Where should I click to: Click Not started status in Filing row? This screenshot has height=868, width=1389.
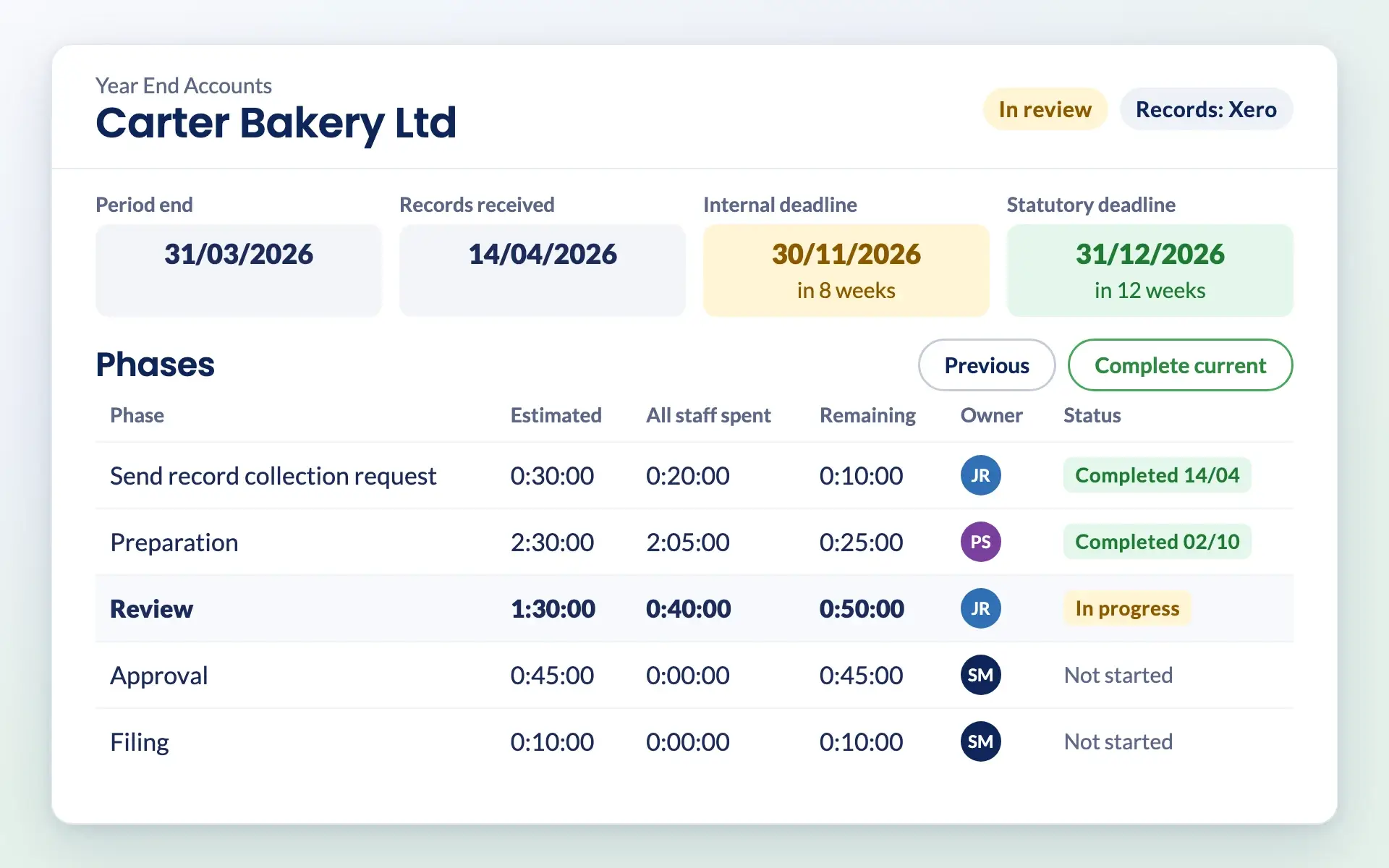(1118, 741)
